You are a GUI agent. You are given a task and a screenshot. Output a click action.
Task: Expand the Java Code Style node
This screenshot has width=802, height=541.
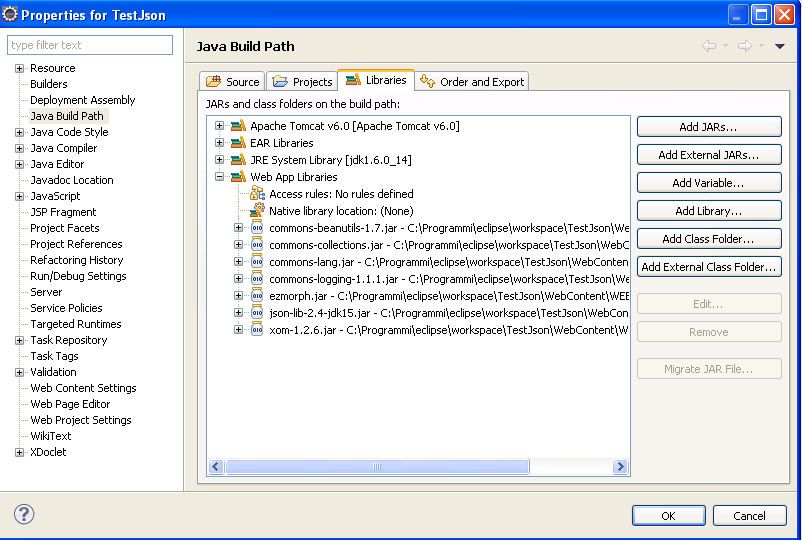coord(19,132)
